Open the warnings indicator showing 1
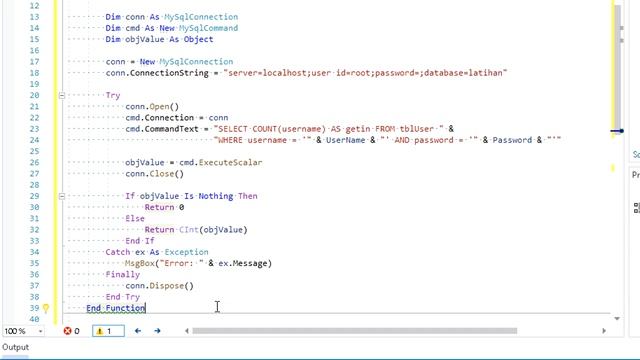The height and width of the screenshot is (360, 640). click(x=108, y=331)
